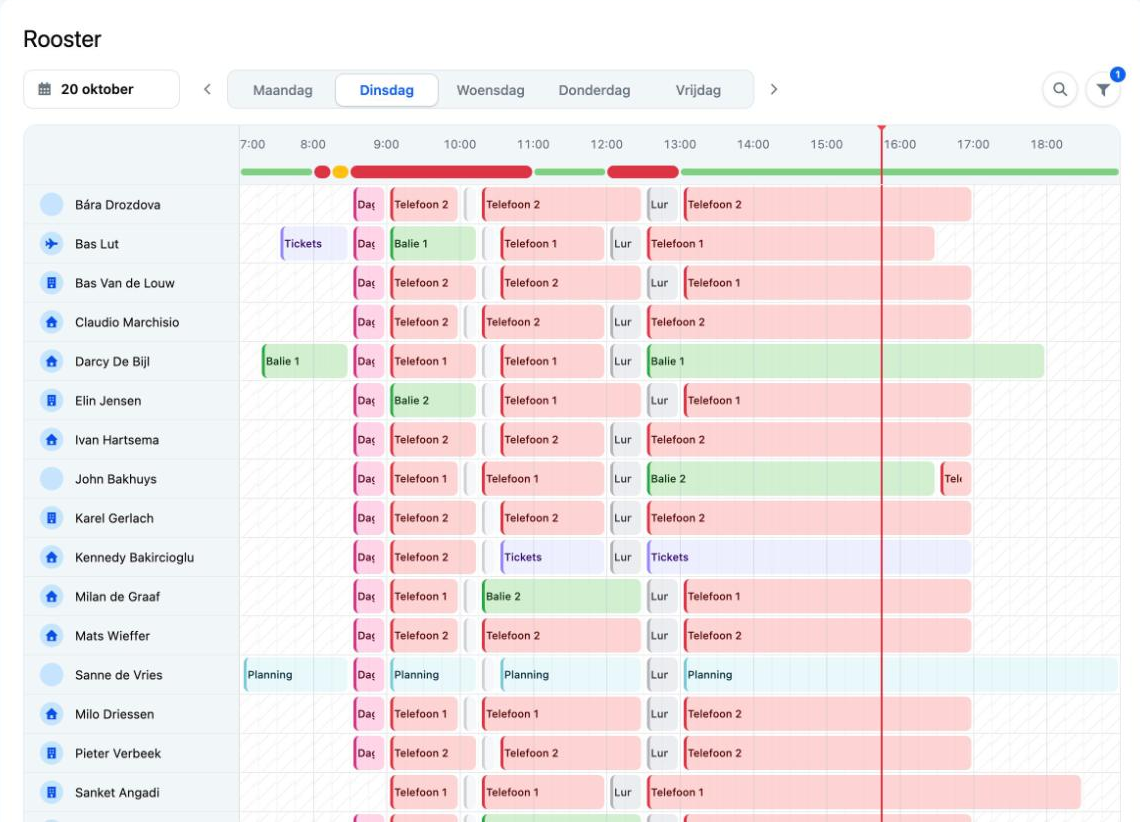Click office icon next to Elin Jensen
The width and height of the screenshot is (1140, 822).
point(52,400)
